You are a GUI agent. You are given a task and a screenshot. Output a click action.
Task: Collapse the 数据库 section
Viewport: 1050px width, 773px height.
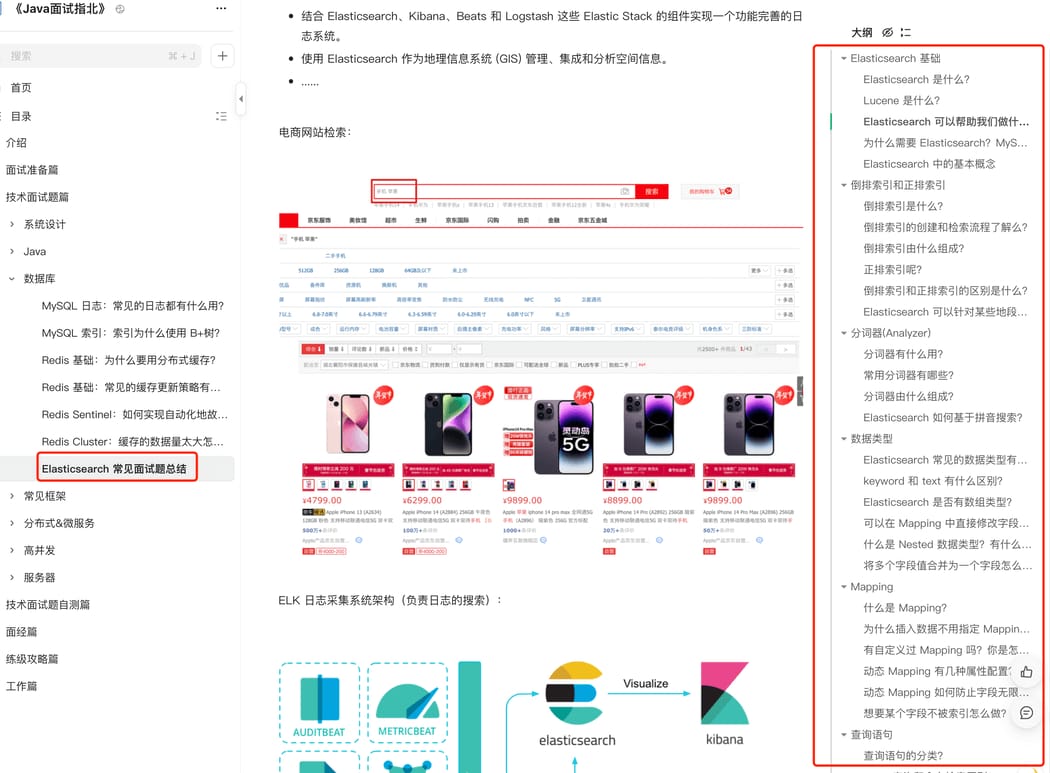pos(12,279)
